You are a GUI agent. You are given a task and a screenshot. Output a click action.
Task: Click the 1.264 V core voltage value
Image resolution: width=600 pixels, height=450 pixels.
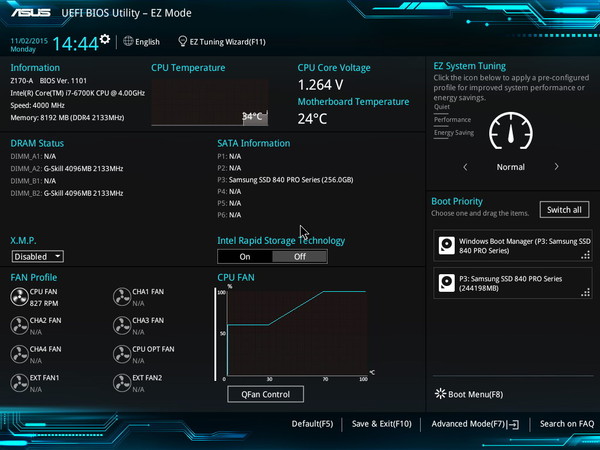(321, 85)
